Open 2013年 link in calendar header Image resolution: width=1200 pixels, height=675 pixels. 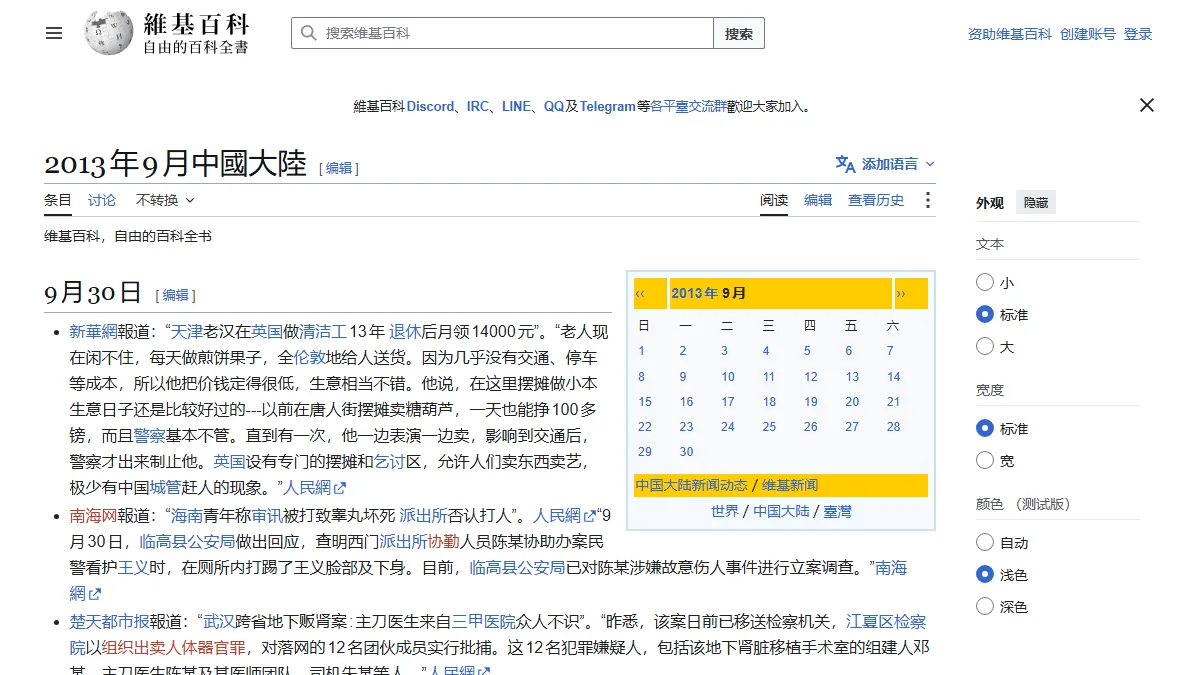tap(696, 293)
